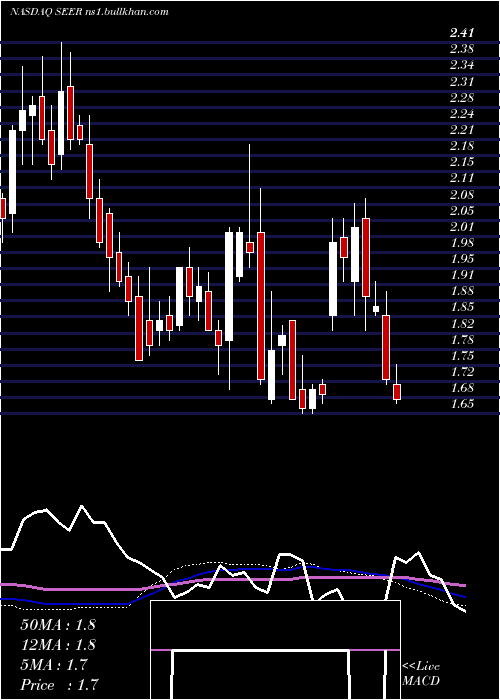Image resolution: width=500 pixels, height=700 pixels.
Task: Click the 2.28 price axis label
Action: click(462, 97)
